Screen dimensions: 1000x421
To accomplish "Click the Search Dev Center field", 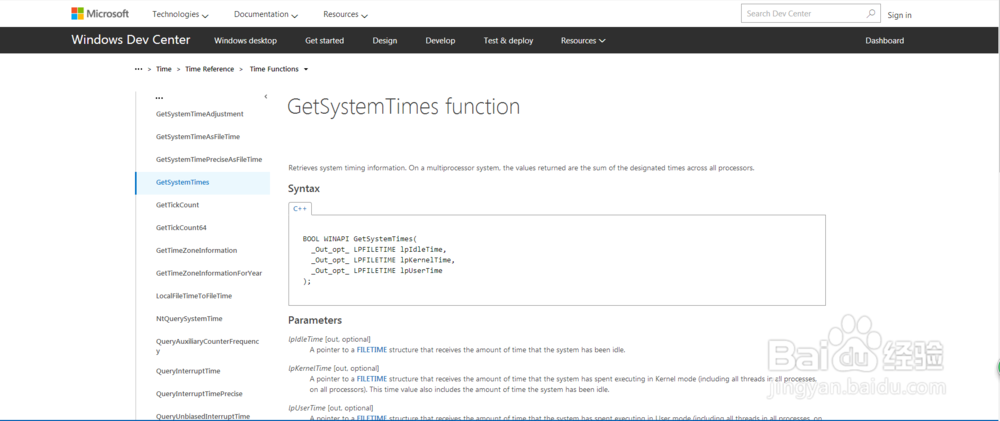I will point(802,13).
